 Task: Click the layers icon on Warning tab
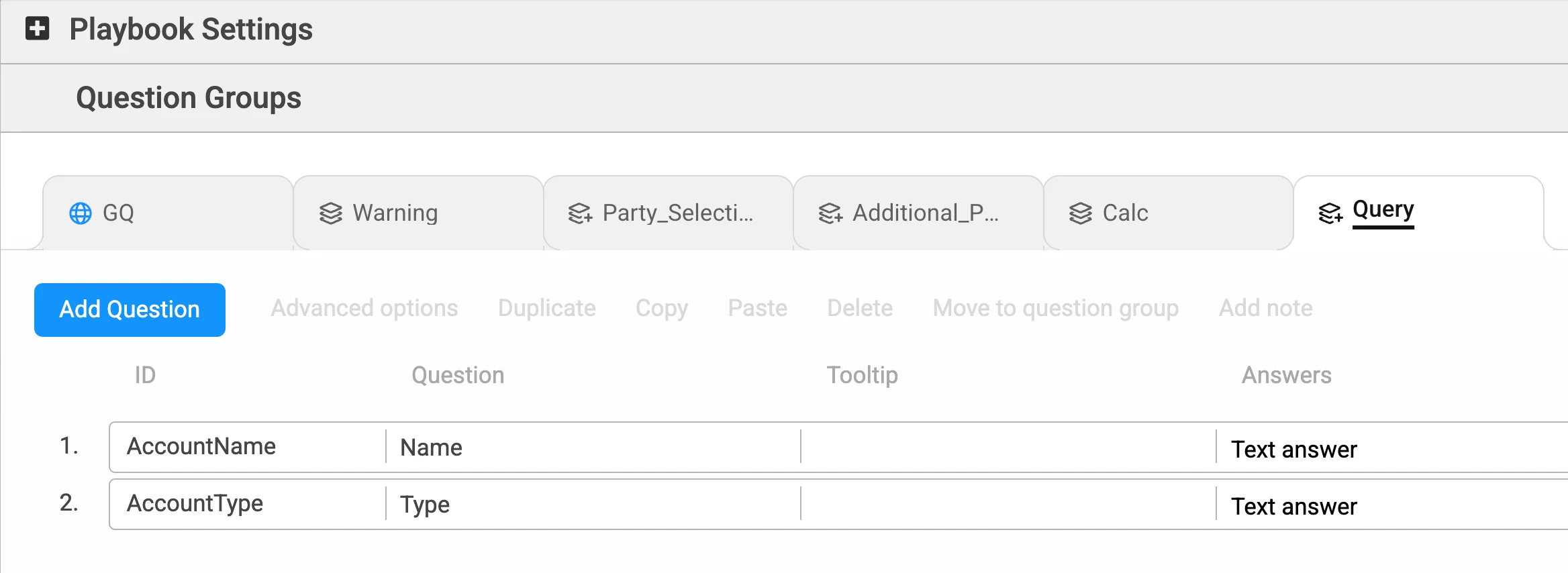click(x=331, y=213)
